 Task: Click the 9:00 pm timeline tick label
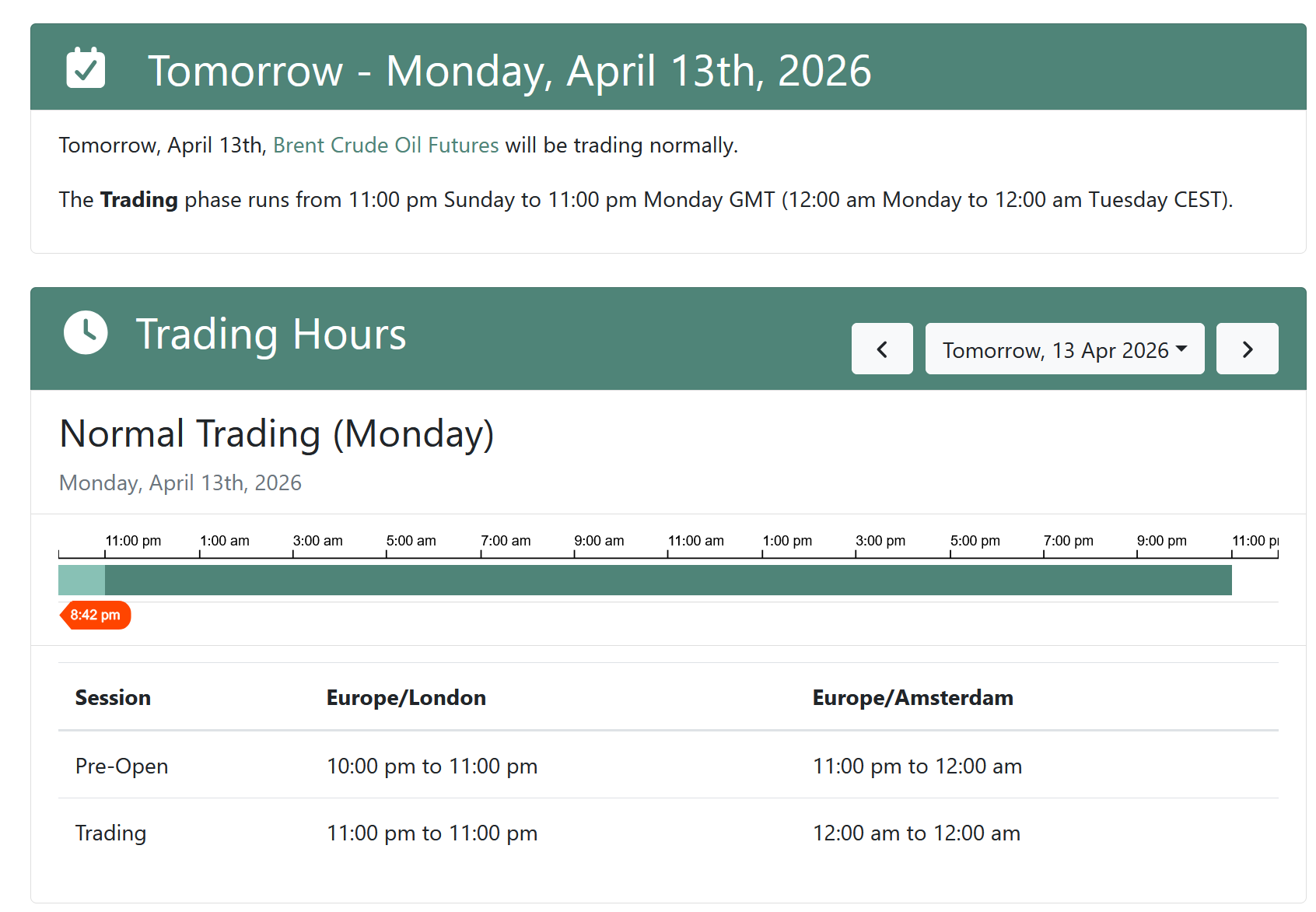point(1162,540)
